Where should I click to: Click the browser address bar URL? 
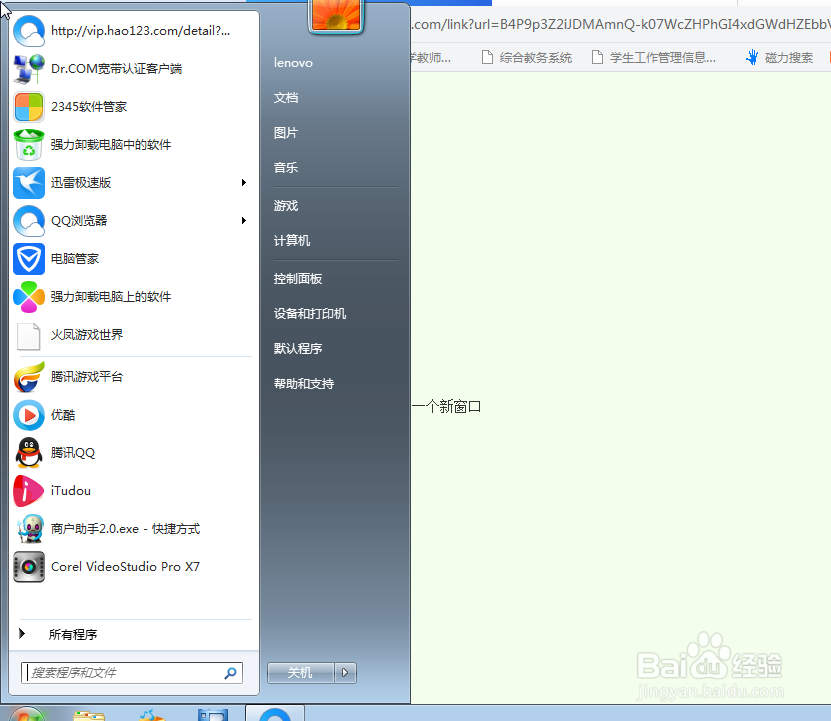(x=621, y=24)
